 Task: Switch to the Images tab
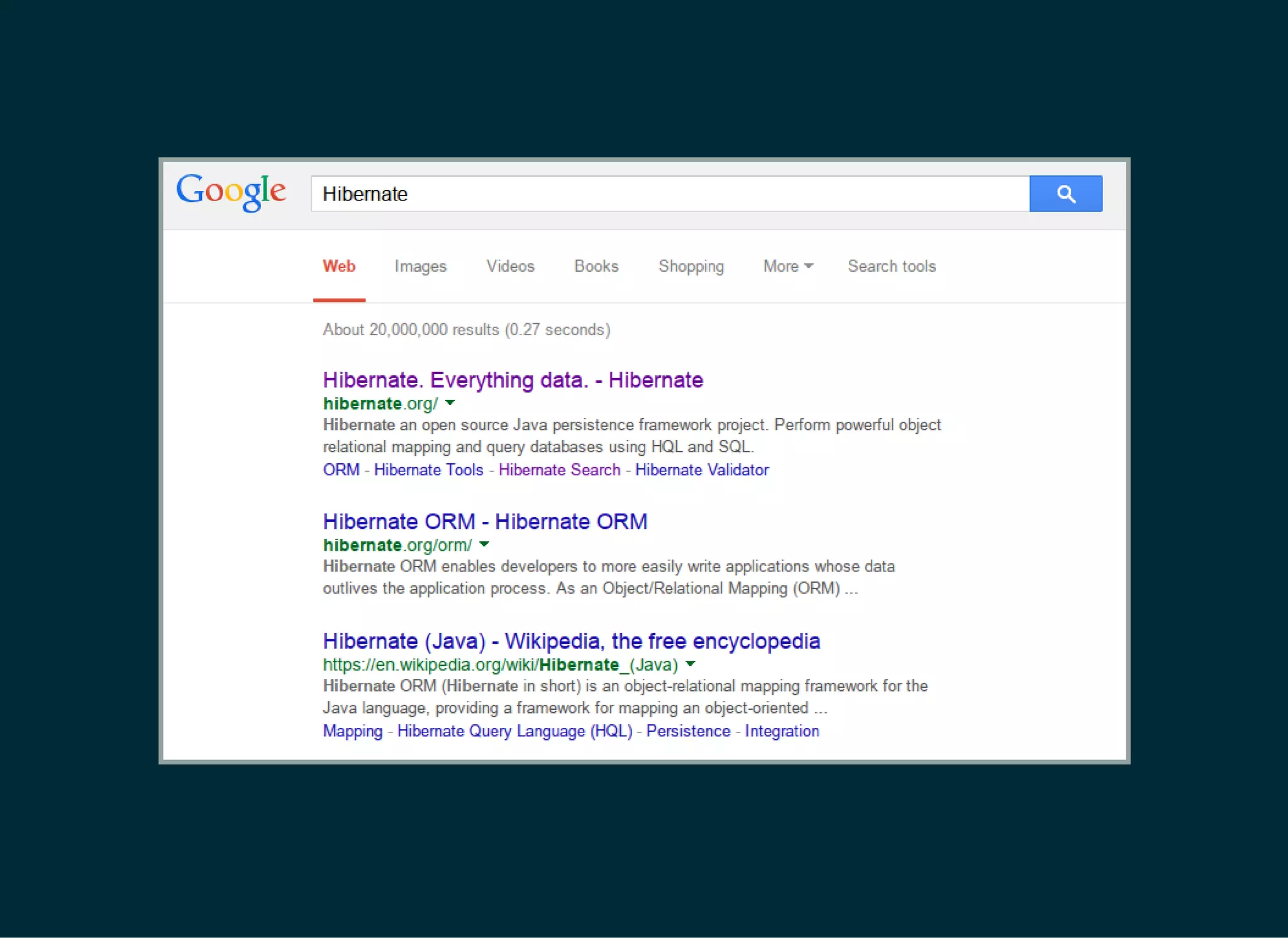(420, 267)
